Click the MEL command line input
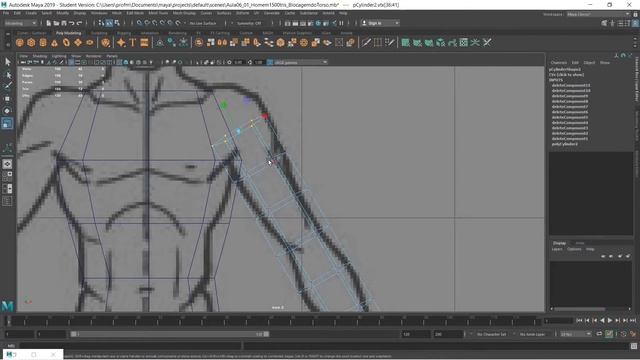 coord(130,346)
